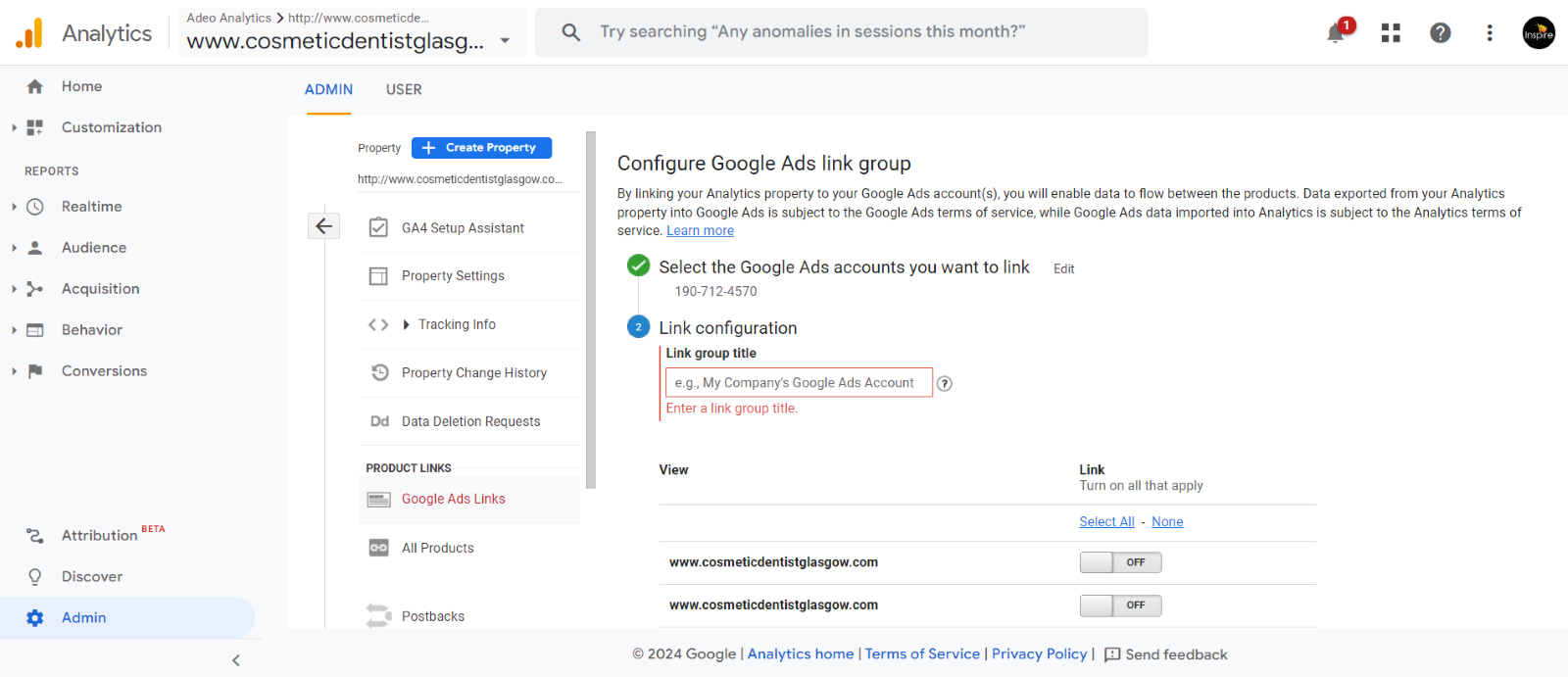Expand the Conversions reports section
Image resolution: width=1568 pixels, height=677 pixels.
point(14,371)
